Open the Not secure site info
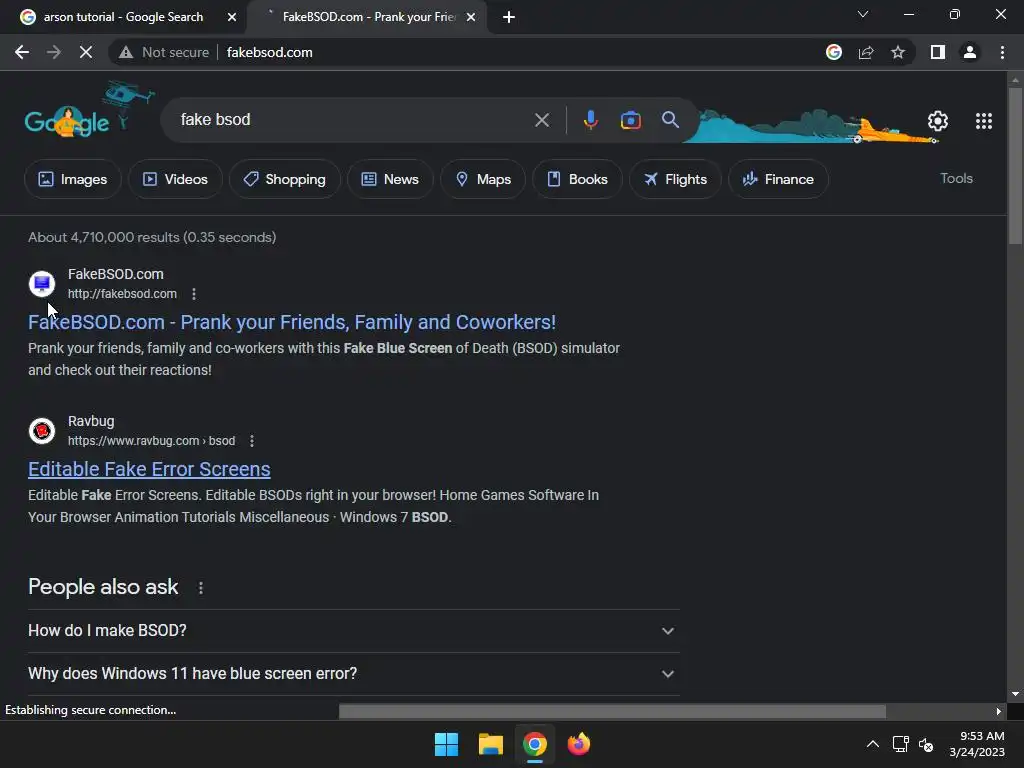The width and height of the screenshot is (1024, 768). click(x=163, y=52)
